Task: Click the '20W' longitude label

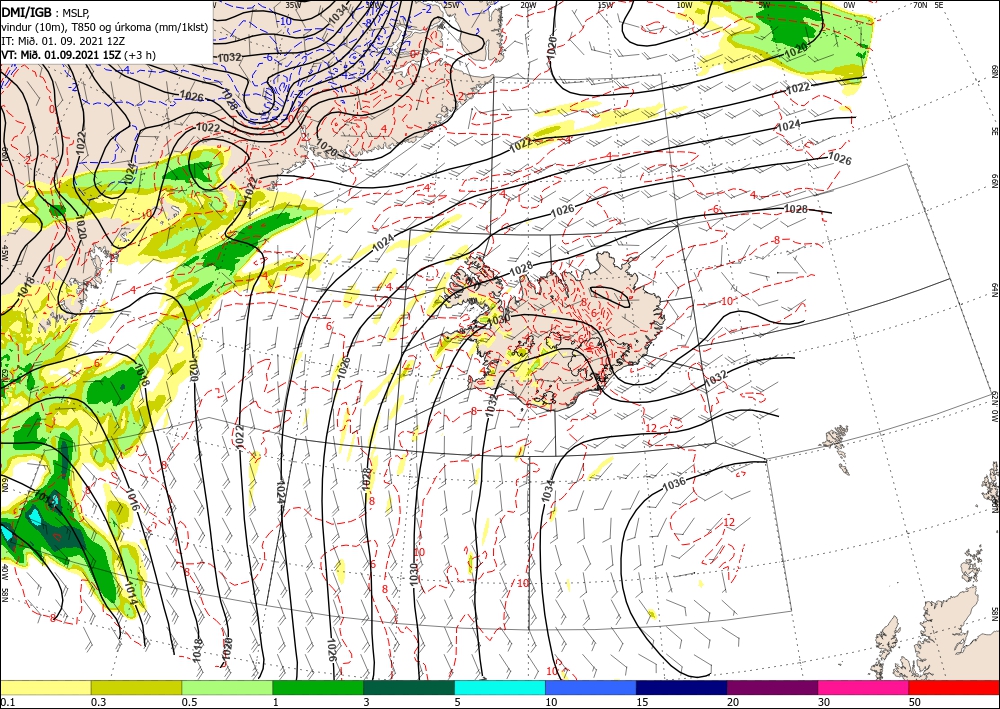Action: pos(527,4)
